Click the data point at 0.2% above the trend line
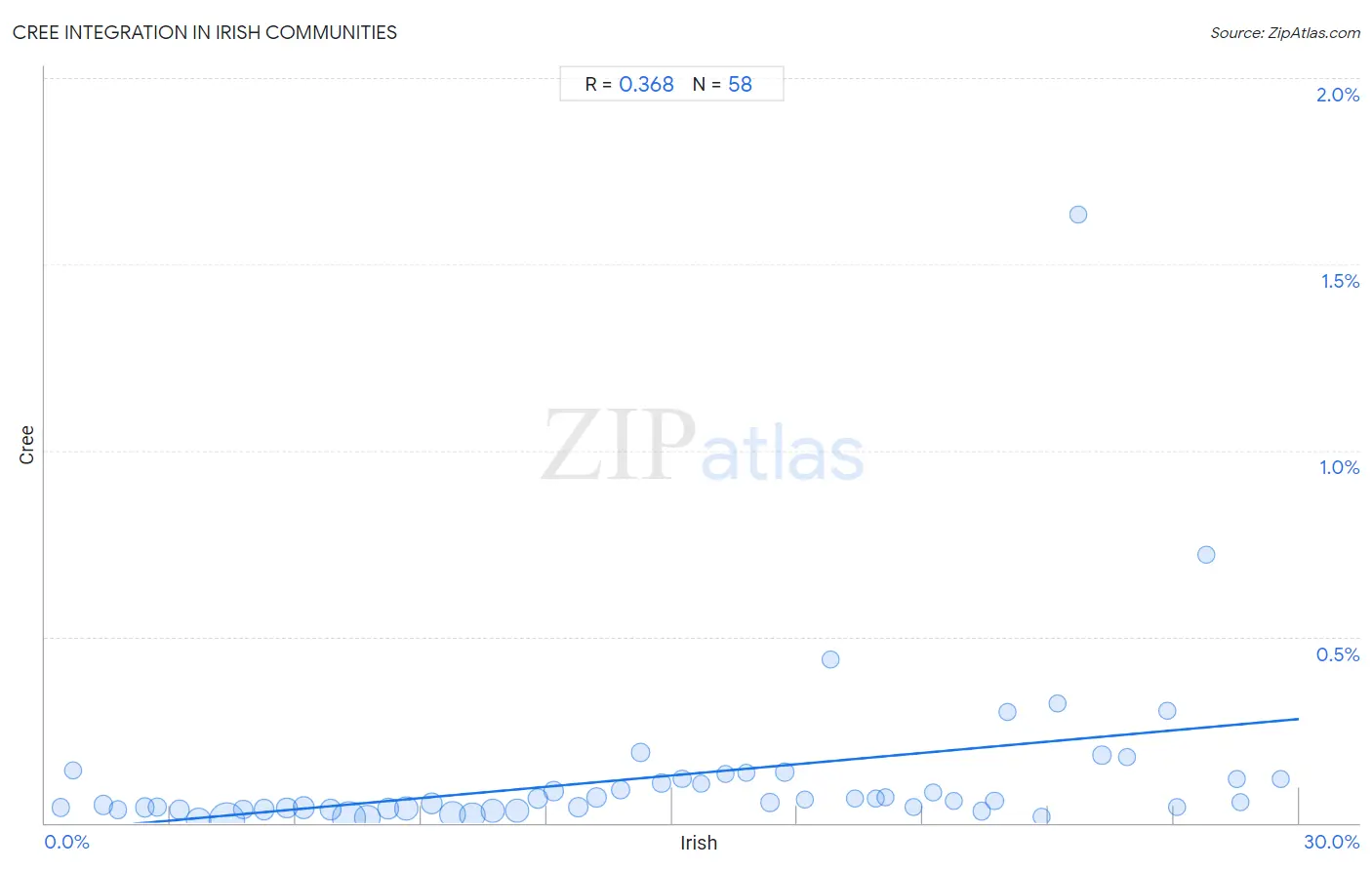 click(640, 752)
